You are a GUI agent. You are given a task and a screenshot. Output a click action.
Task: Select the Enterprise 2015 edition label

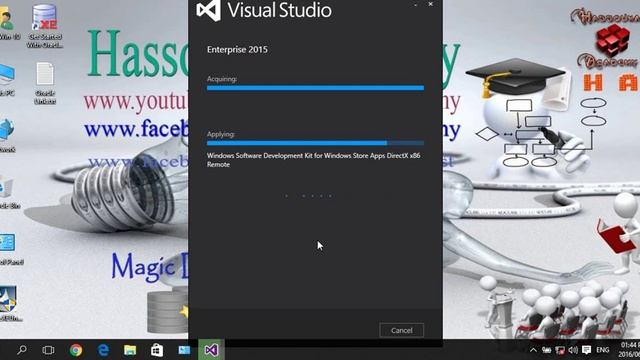pos(237,50)
